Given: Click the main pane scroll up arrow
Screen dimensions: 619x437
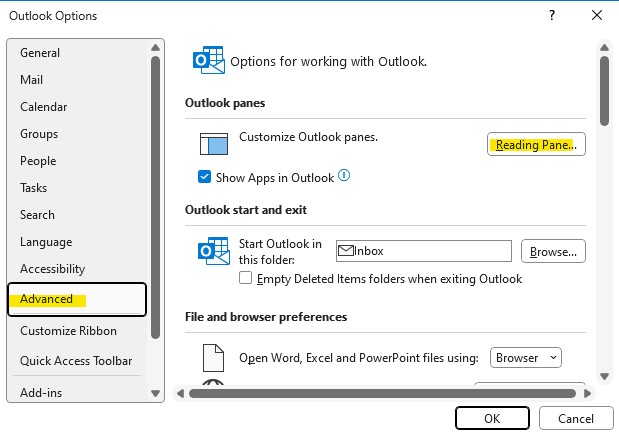Looking at the screenshot, I should click(604, 48).
